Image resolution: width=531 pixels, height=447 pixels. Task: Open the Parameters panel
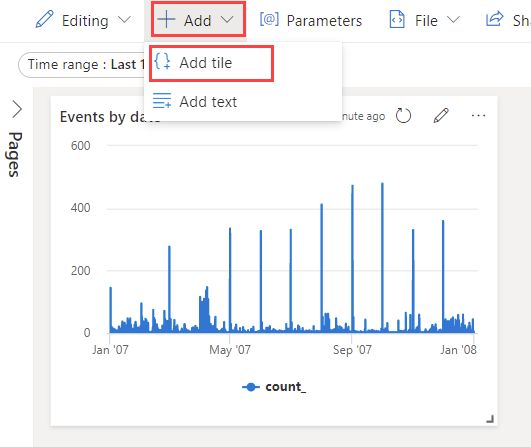[x=311, y=20]
